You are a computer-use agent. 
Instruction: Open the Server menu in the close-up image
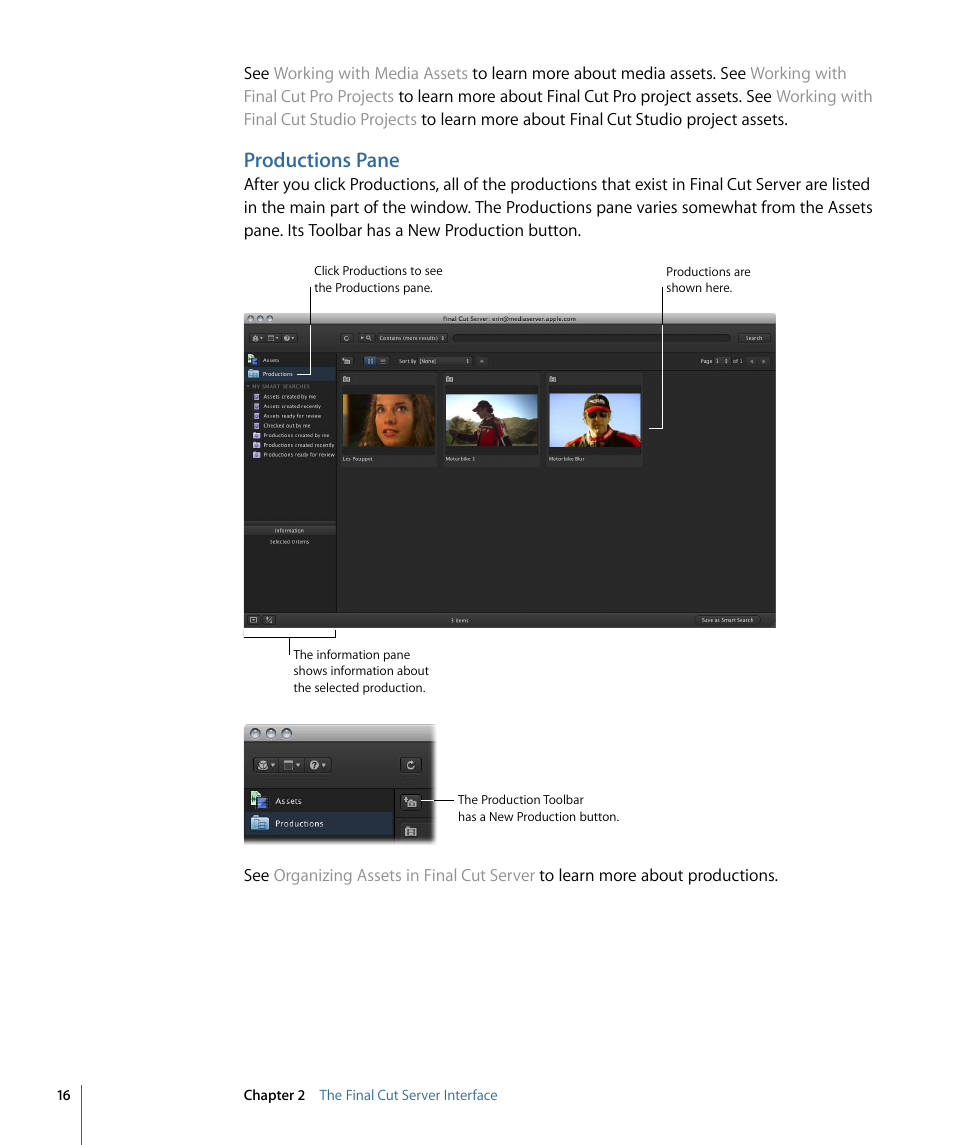pyautogui.click(x=265, y=765)
